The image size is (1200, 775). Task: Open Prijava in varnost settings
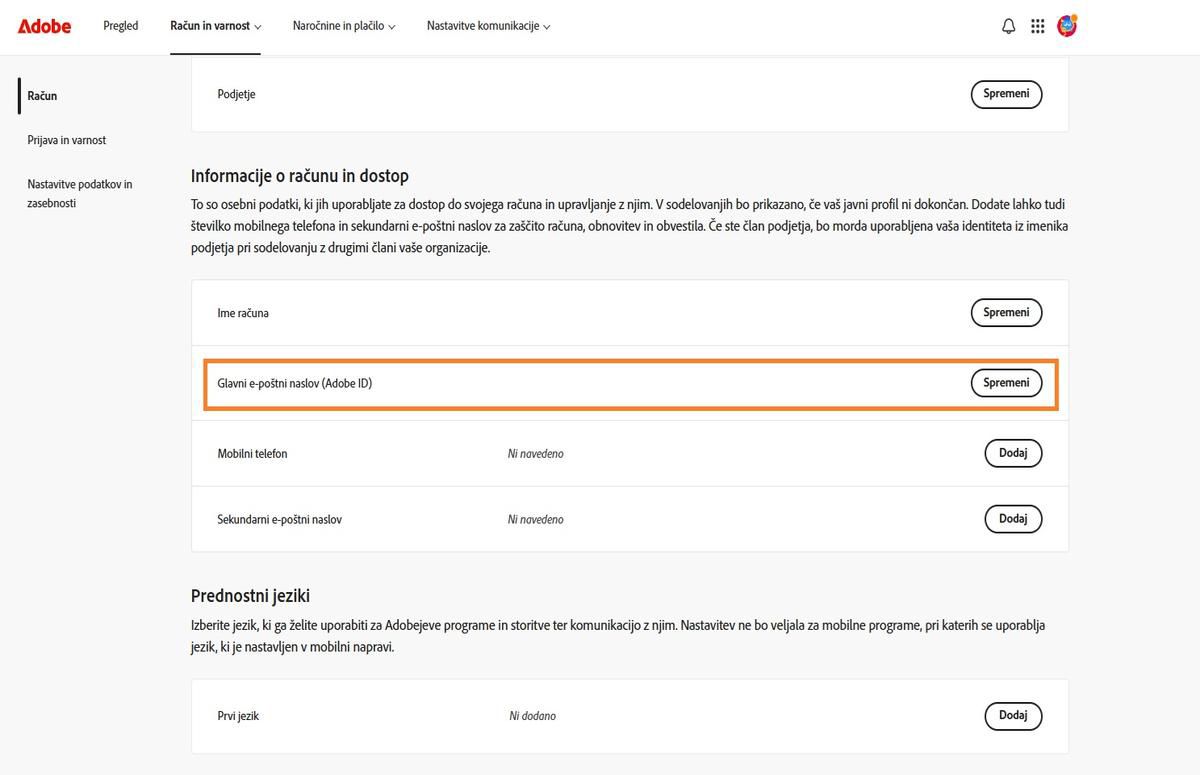67,140
